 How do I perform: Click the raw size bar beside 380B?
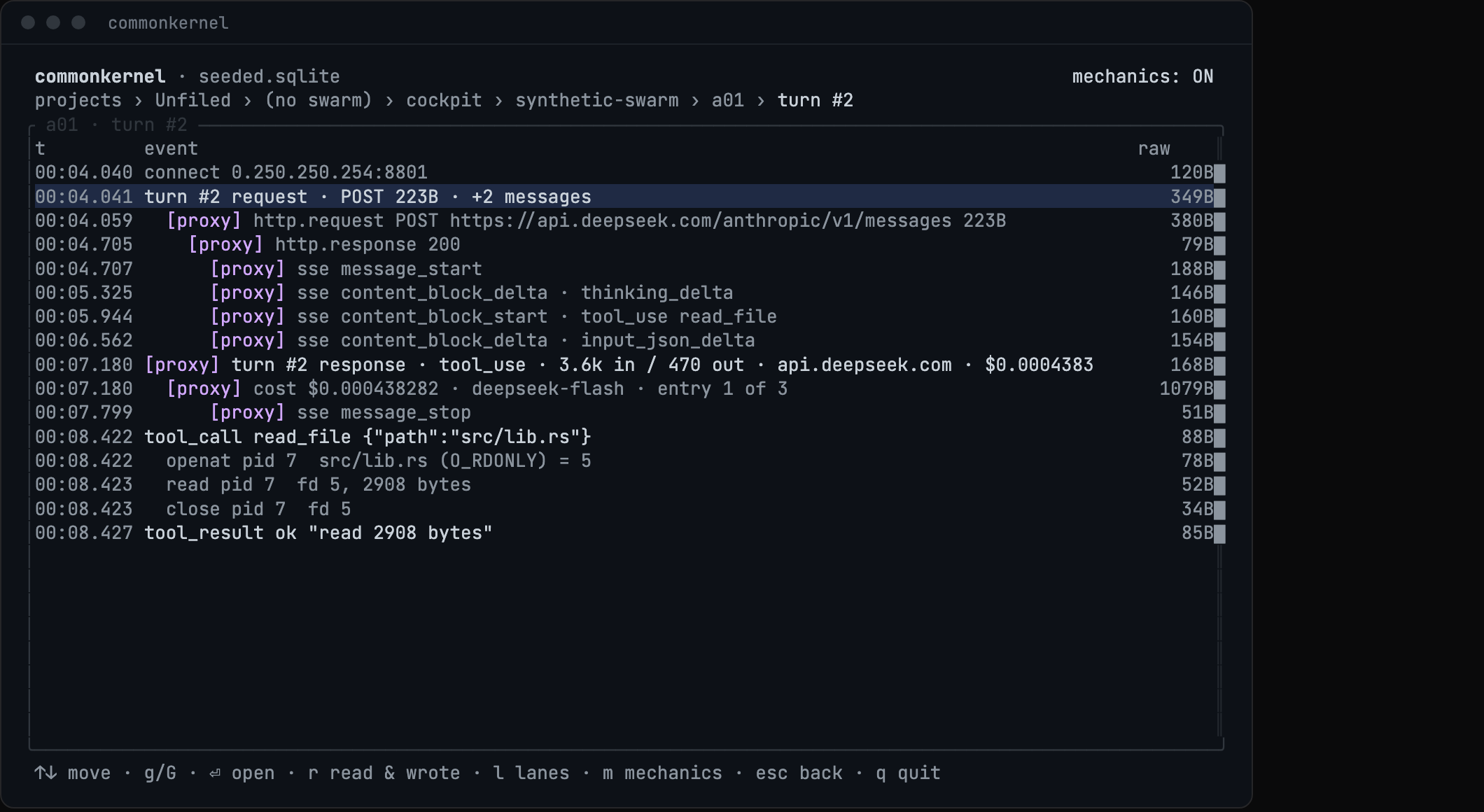point(1219,222)
